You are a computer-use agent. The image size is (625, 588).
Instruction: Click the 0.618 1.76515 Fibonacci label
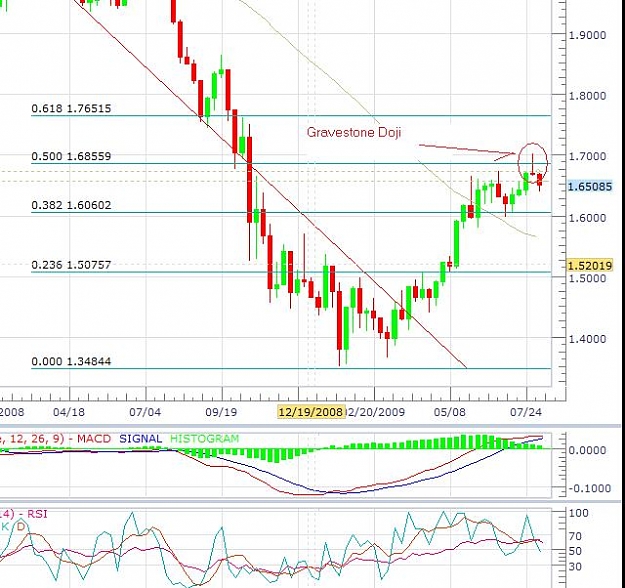click(71, 108)
